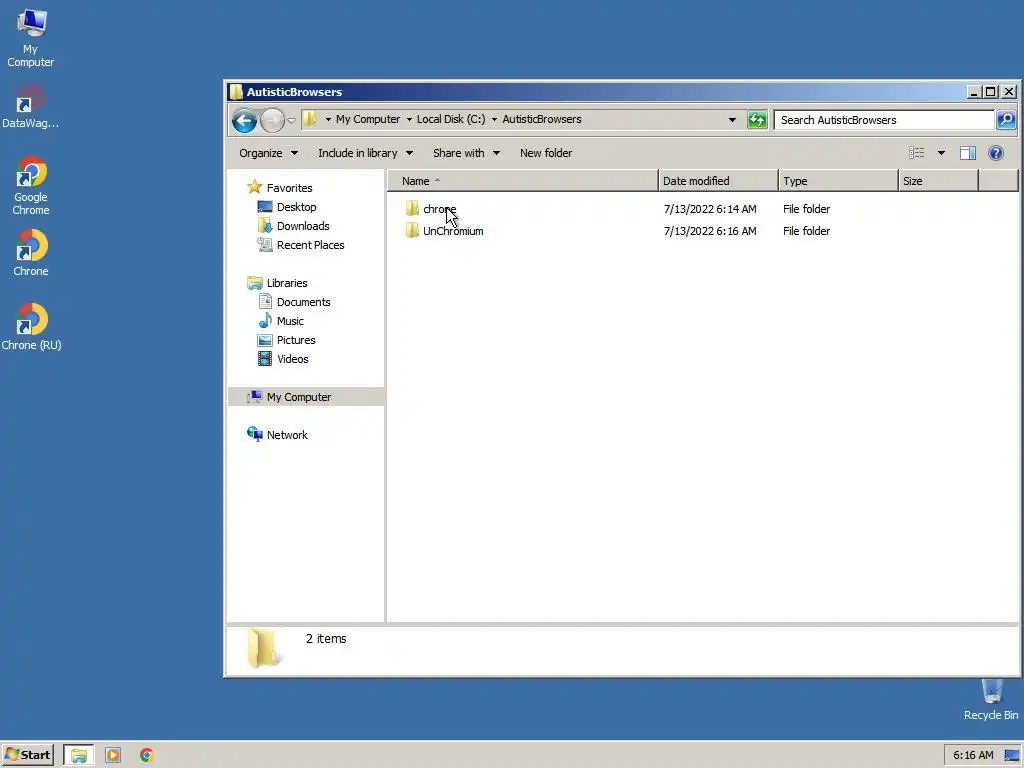
Task: Click the UnChromium folder date 6:16 AM
Action: coord(710,231)
